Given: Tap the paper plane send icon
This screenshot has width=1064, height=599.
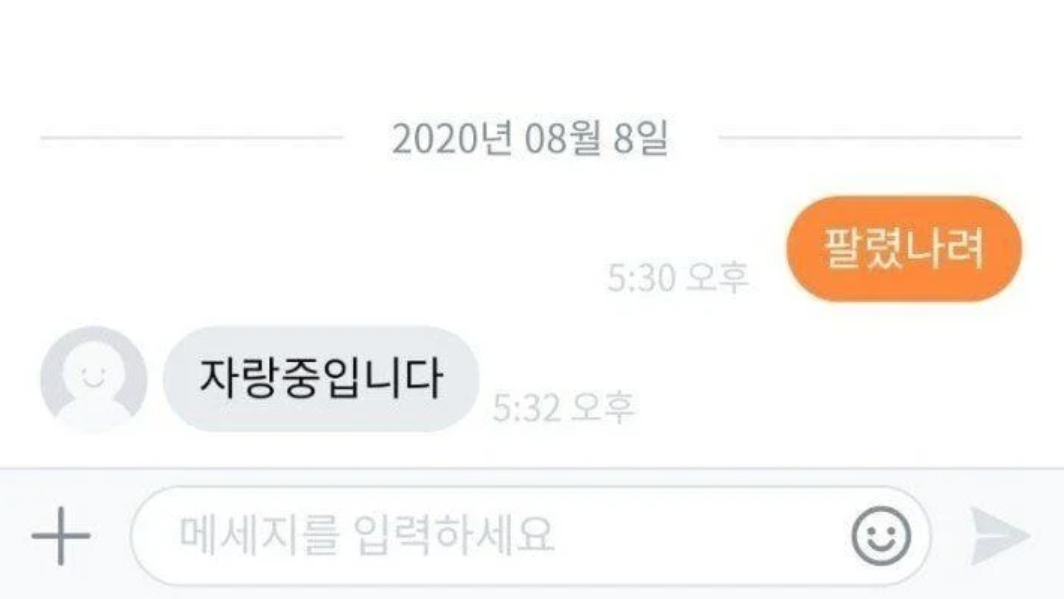Looking at the screenshot, I should tap(1000, 536).
